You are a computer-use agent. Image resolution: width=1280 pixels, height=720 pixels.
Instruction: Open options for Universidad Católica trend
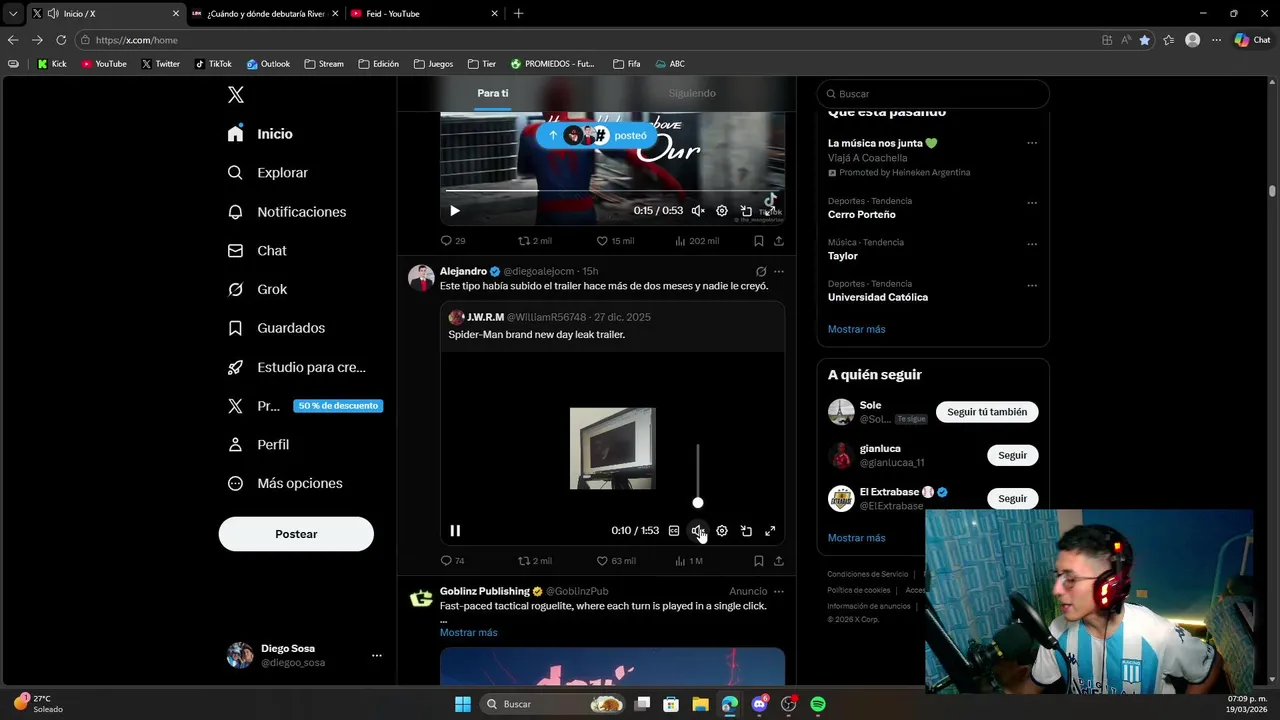coord(1032,285)
